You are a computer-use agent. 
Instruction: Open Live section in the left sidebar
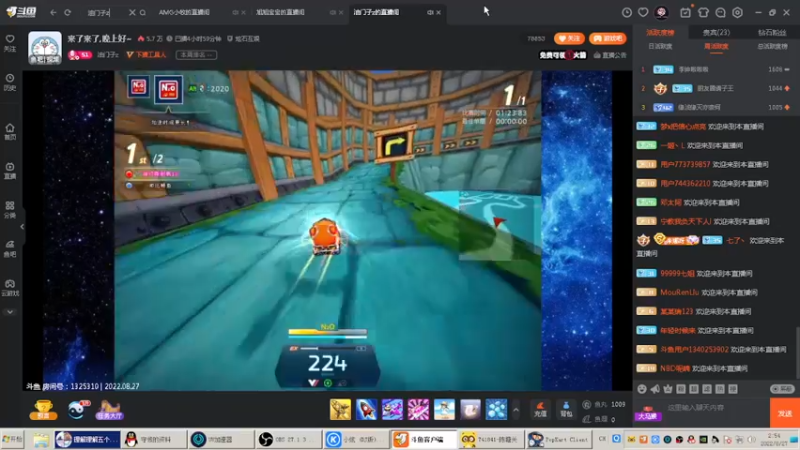coord(10,170)
